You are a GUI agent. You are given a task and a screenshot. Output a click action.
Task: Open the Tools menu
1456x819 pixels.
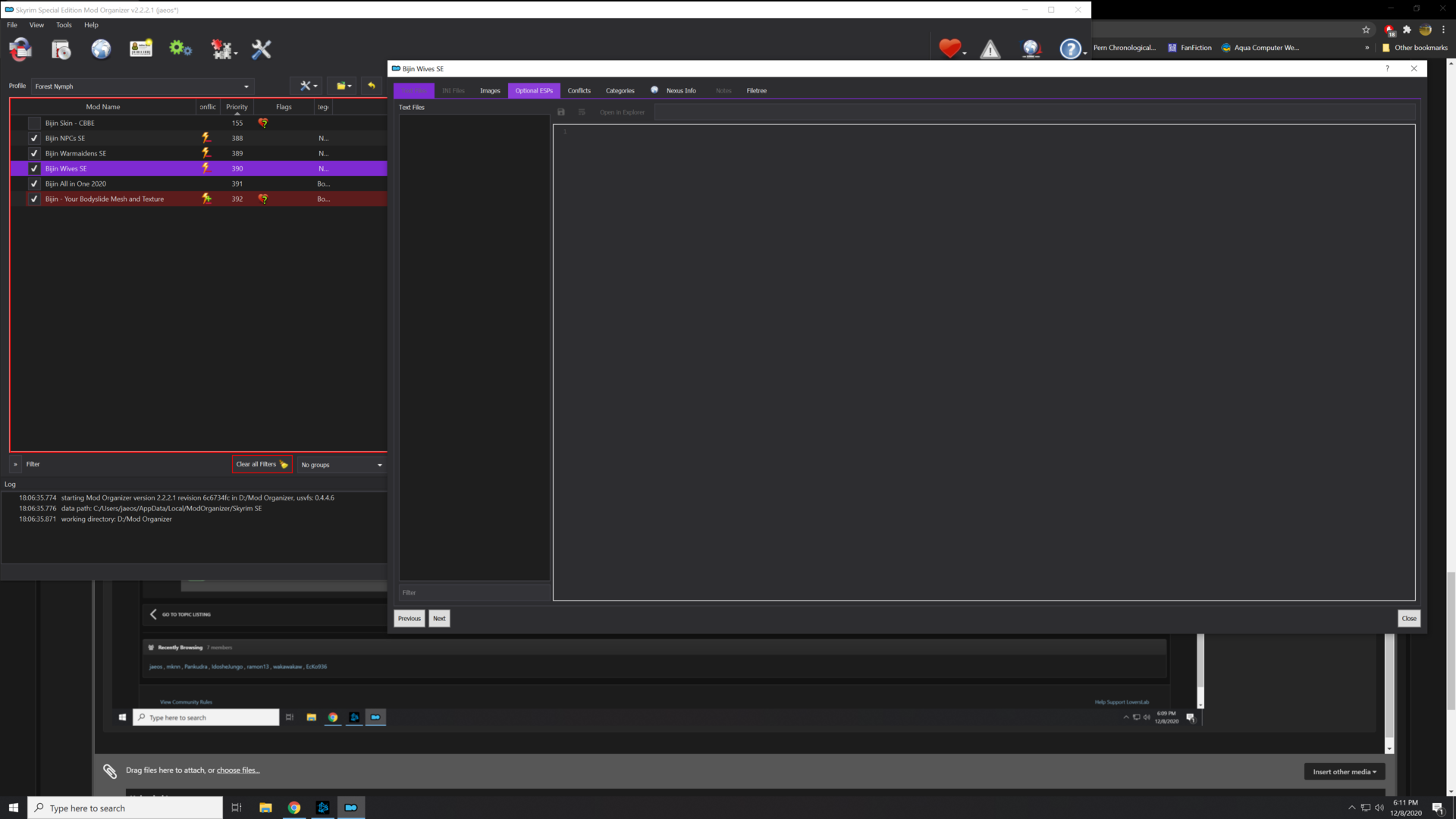pyautogui.click(x=64, y=25)
